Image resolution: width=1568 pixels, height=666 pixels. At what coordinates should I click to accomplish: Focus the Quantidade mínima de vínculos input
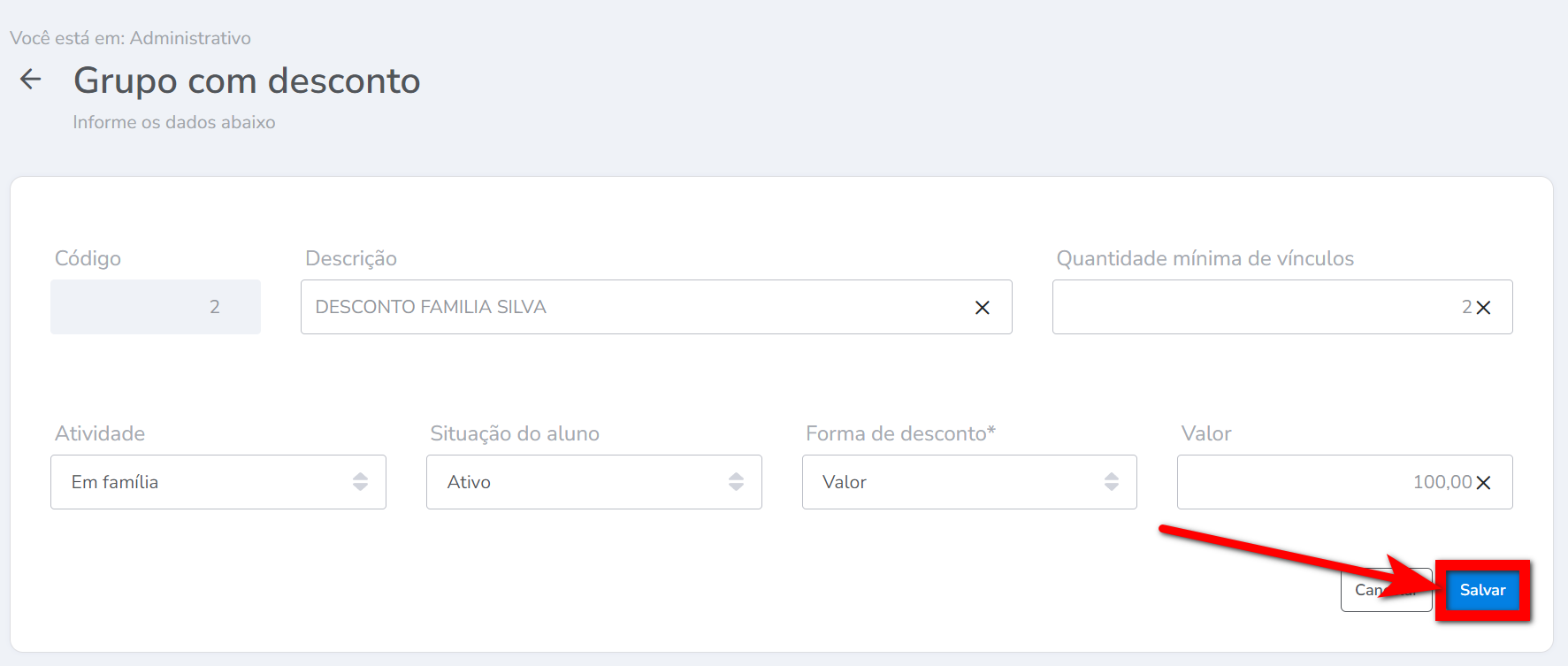tap(1256, 307)
